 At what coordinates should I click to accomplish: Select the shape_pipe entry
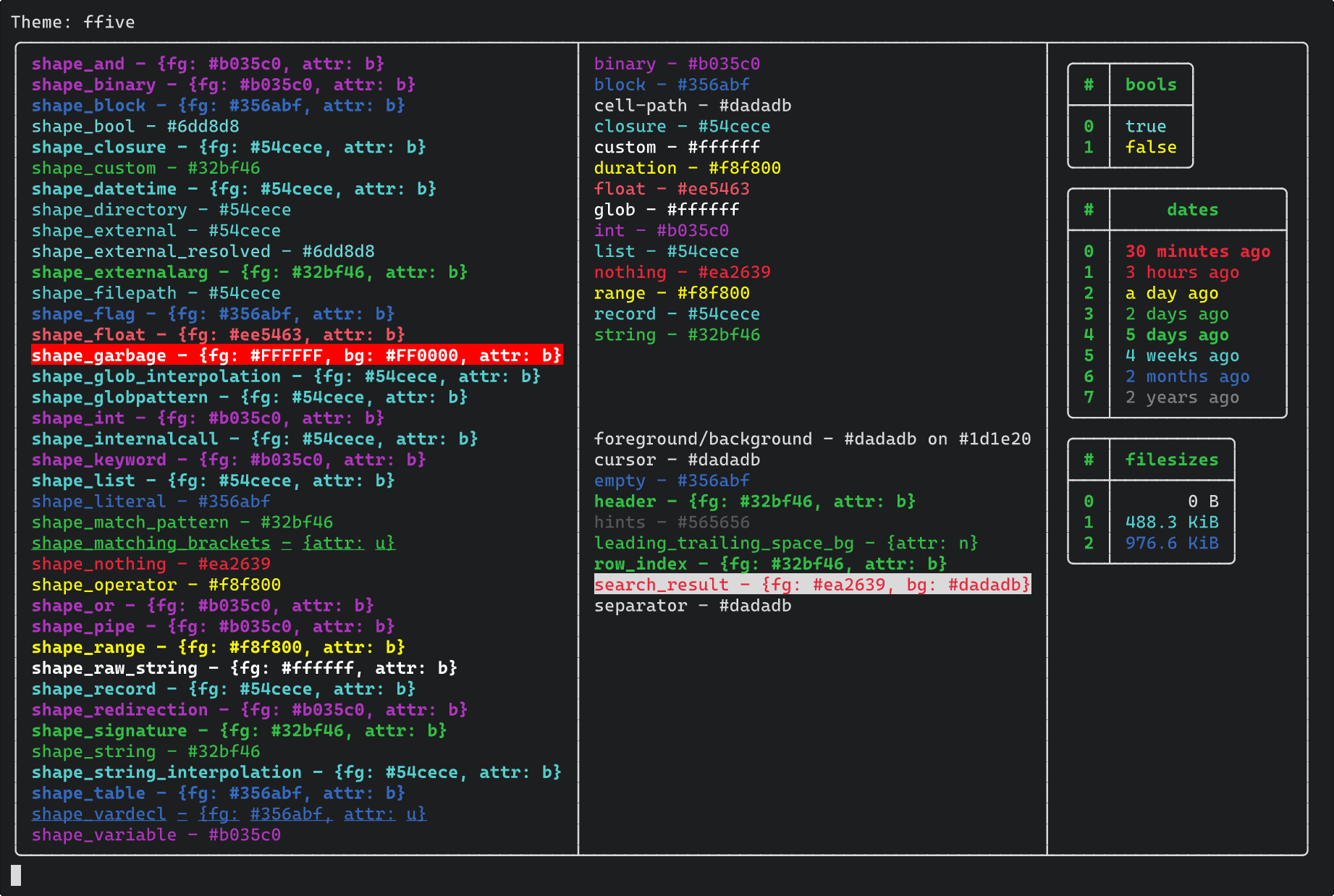tap(213, 627)
